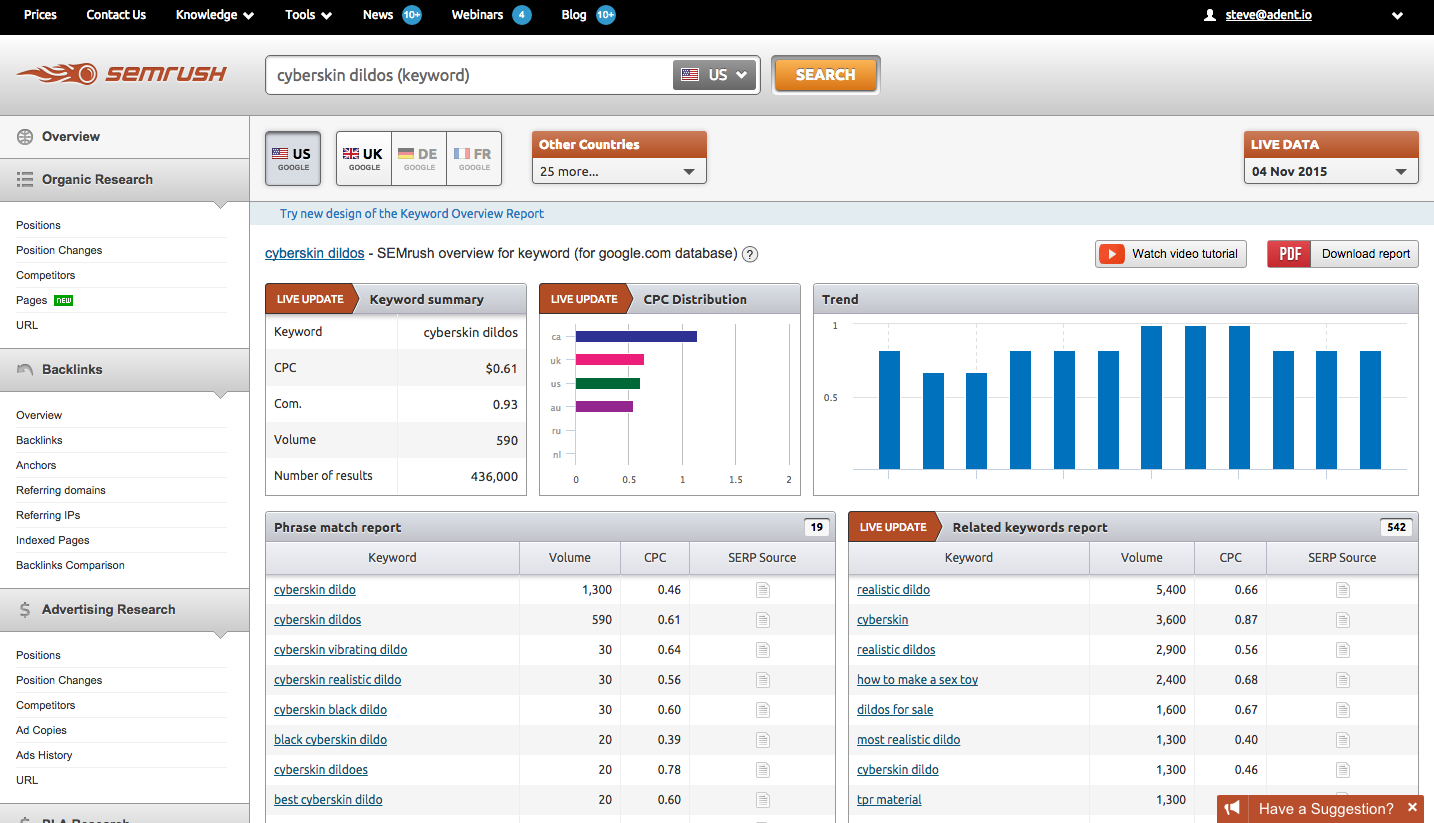
Task: Click the orange SEARCH button
Action: 825,75
